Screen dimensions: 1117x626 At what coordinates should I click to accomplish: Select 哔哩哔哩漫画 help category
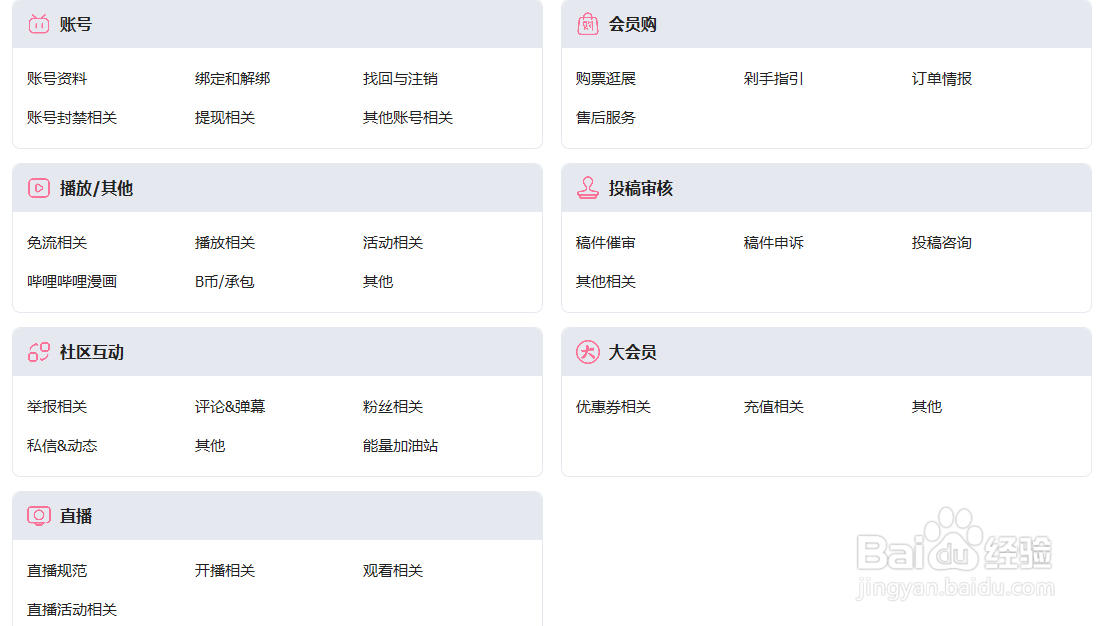(x=72, y=281)
